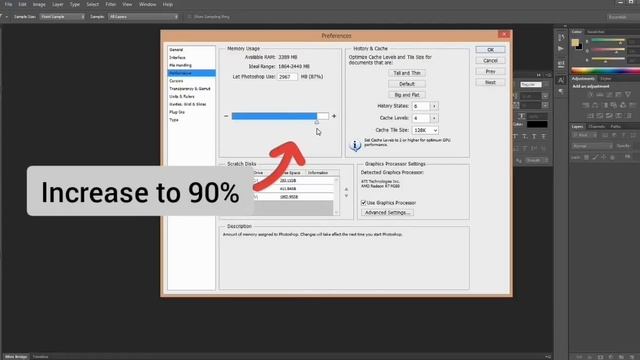Open the Cache Levels arrow dropdown

pos(434,118)
